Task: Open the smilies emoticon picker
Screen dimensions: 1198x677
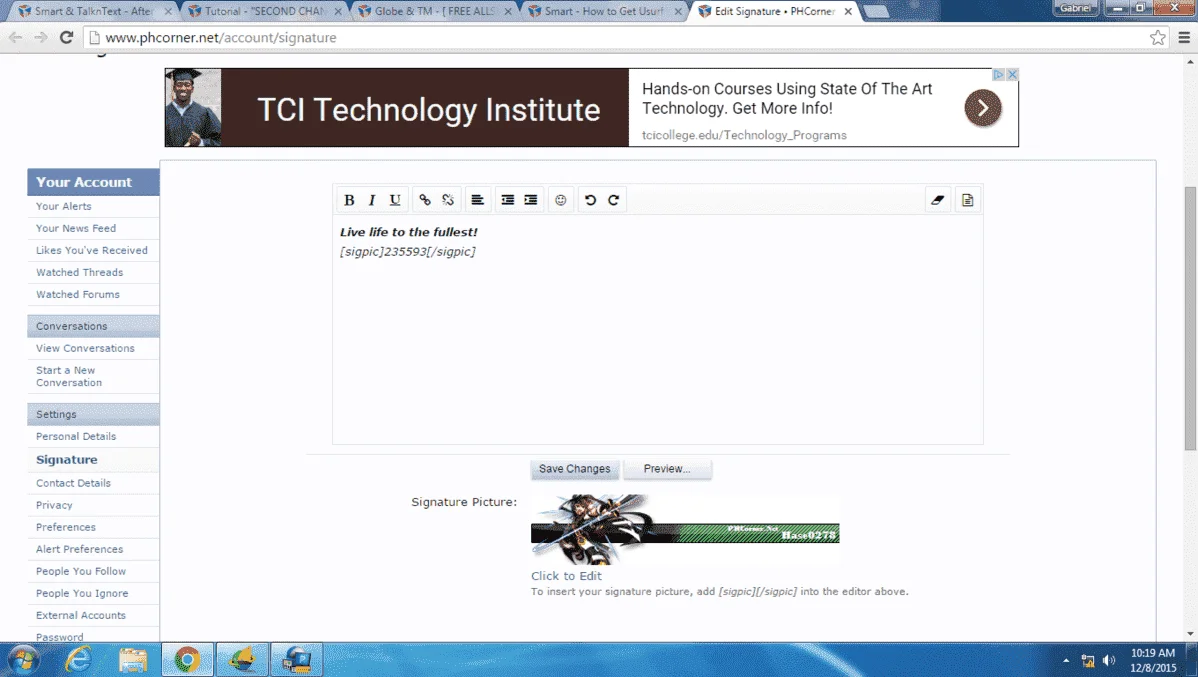Action: 561,200
